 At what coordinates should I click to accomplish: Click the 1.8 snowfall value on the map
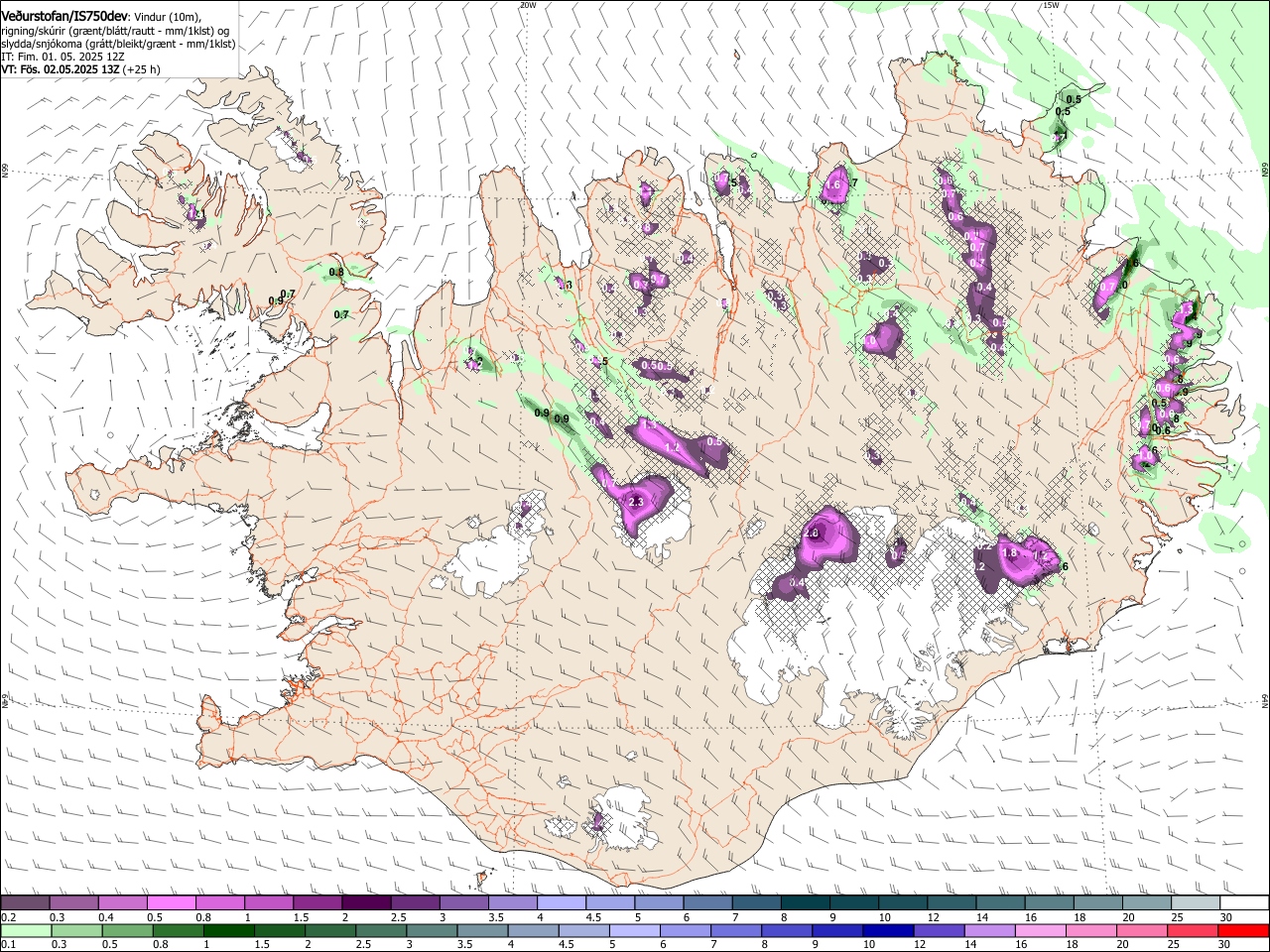click(x=1011, y=553)
